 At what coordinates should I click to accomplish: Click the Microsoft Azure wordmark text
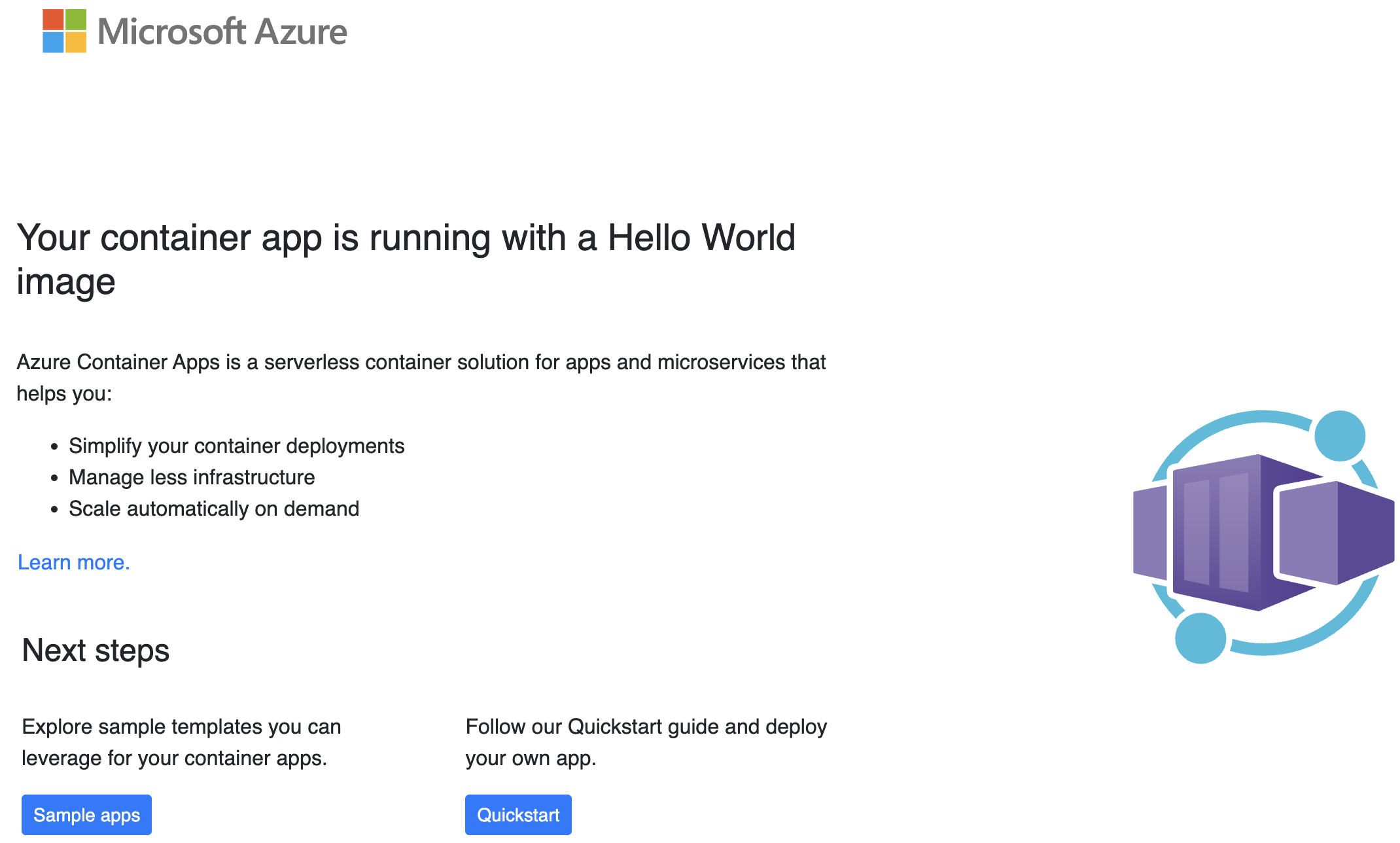pyautogui.click(x=222, y=31)
